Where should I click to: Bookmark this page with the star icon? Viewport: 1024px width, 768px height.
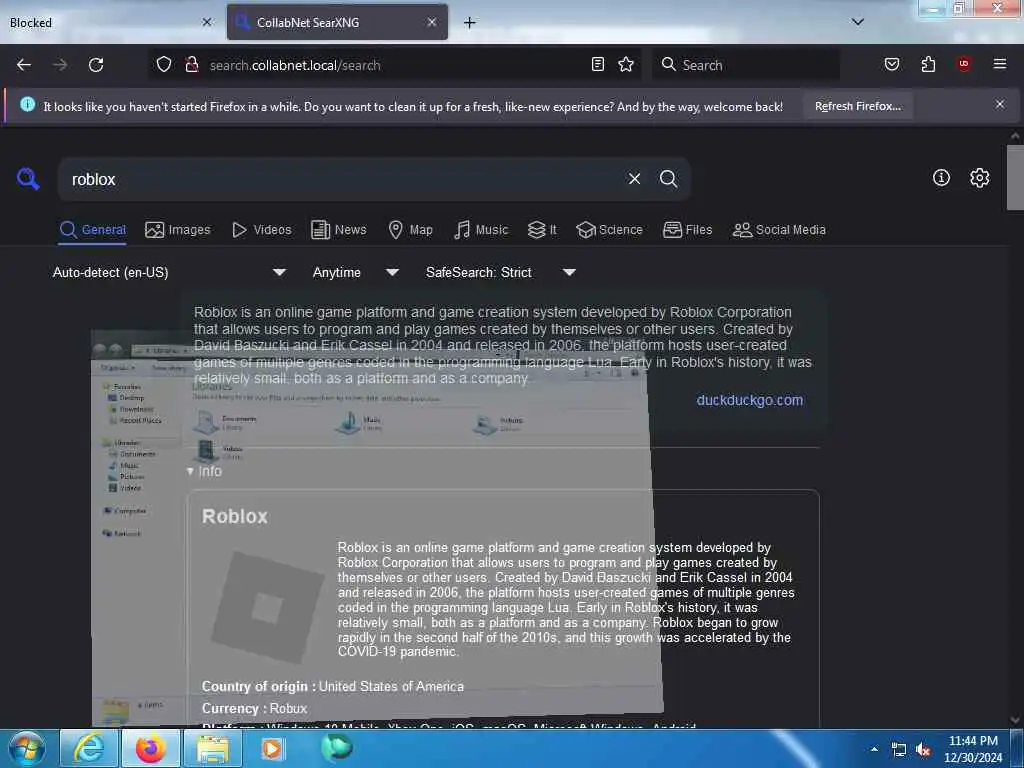click(x=626, y=64)
